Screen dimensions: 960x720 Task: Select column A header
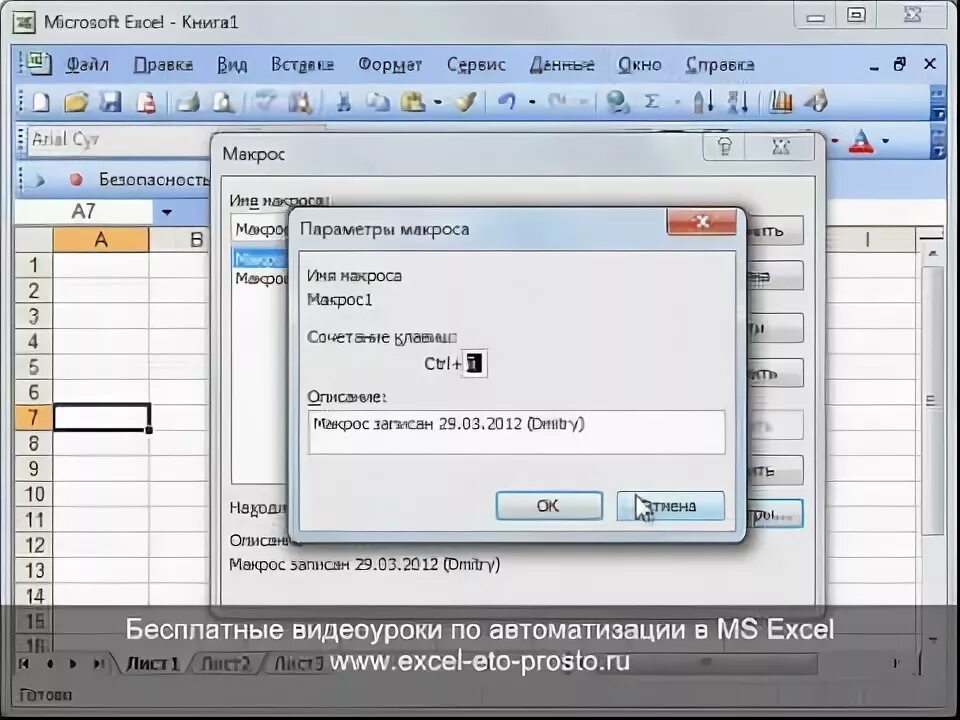(x=101, y=239)
